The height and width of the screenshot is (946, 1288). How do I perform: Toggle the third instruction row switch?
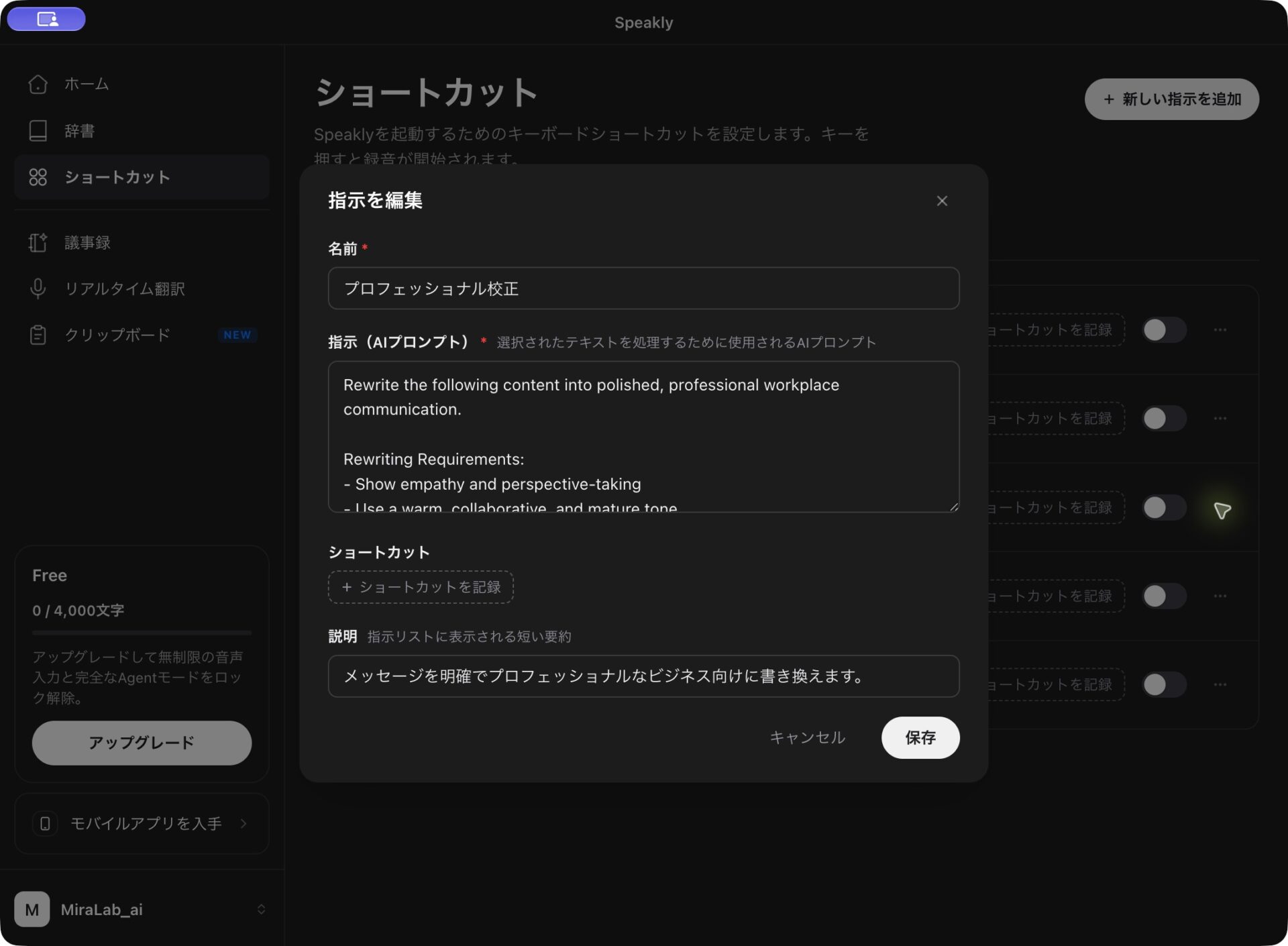click(1165, 508)
